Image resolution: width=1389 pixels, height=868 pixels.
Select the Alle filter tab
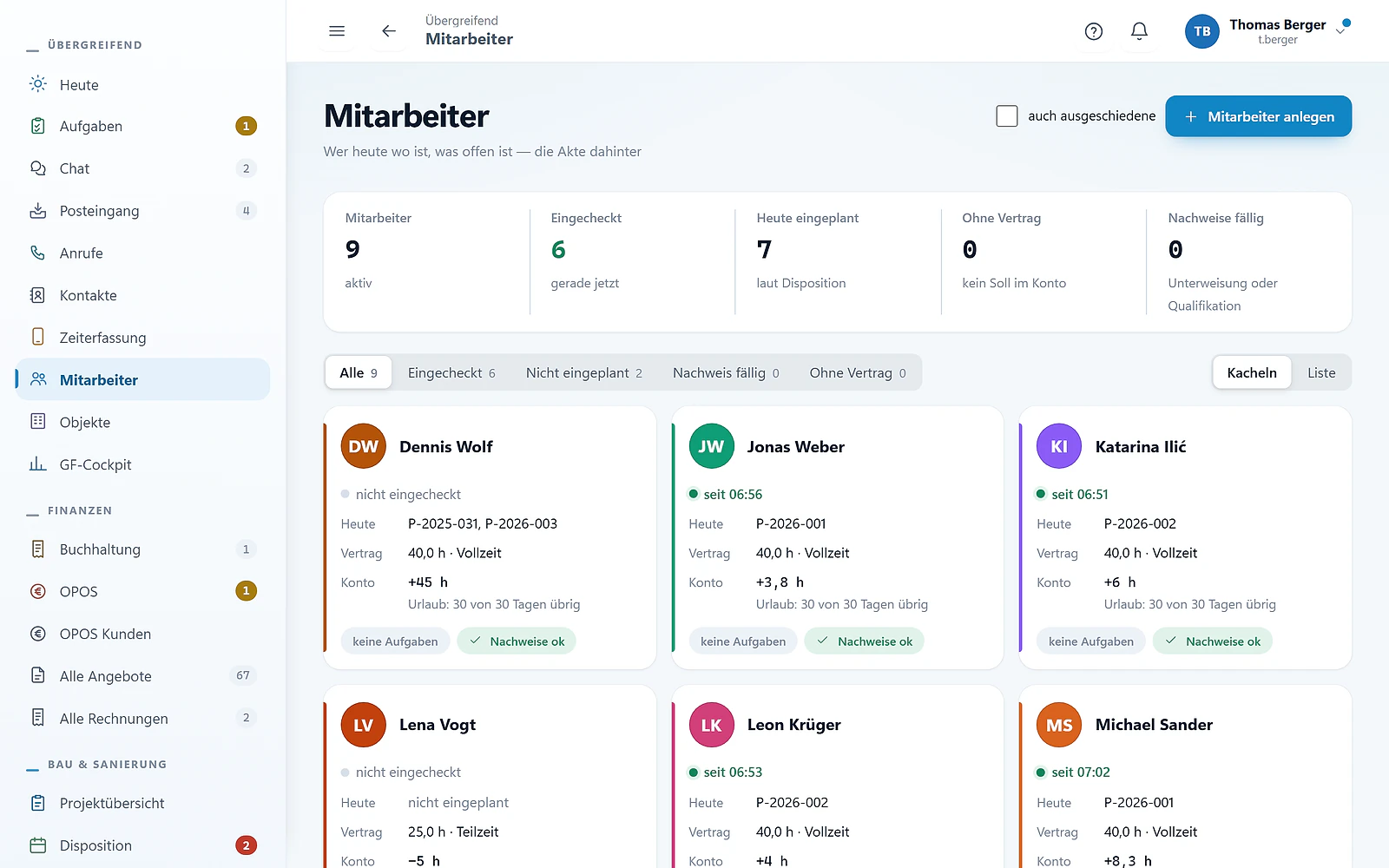(x=359, y=373)
